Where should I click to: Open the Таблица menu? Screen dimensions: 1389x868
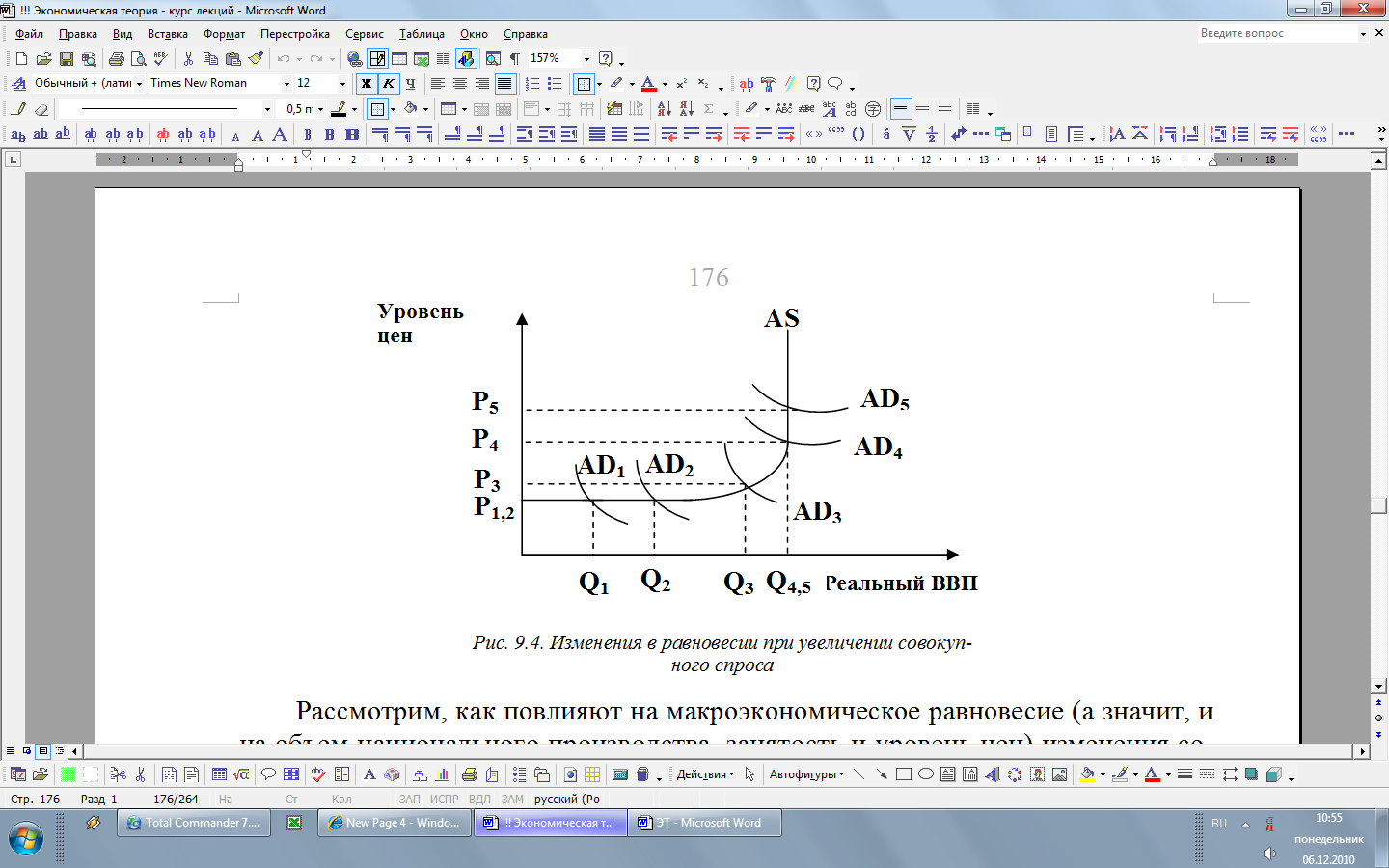click(x=422, y=34)
